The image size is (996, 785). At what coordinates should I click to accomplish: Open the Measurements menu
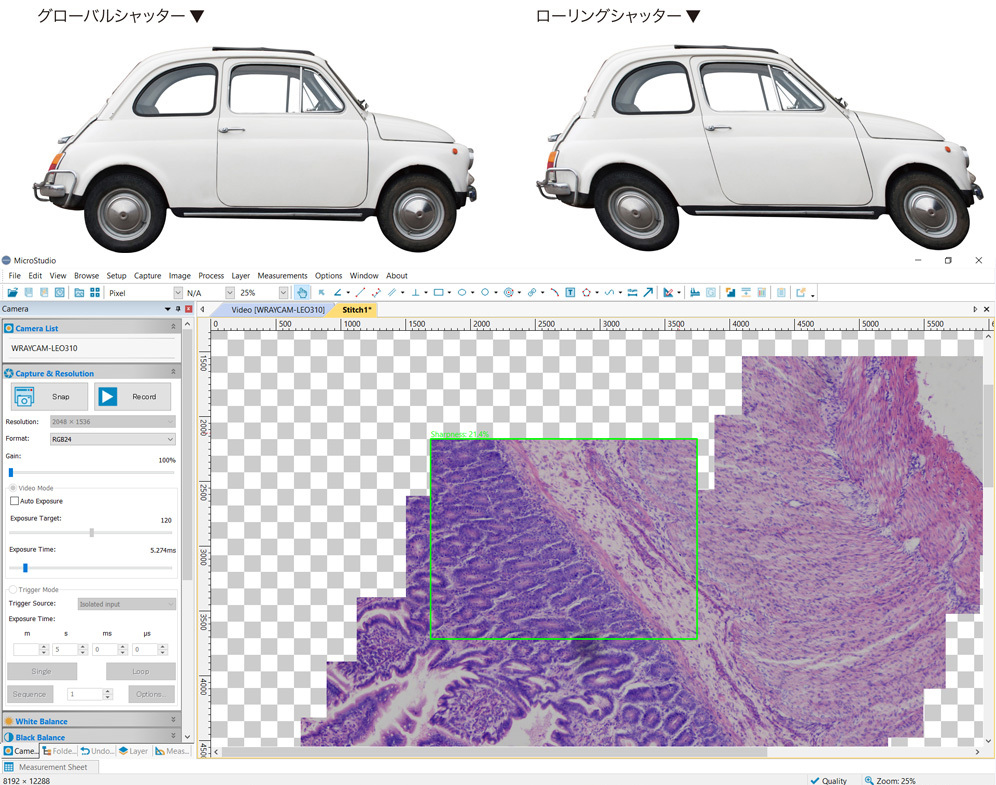tap(282, 276)
